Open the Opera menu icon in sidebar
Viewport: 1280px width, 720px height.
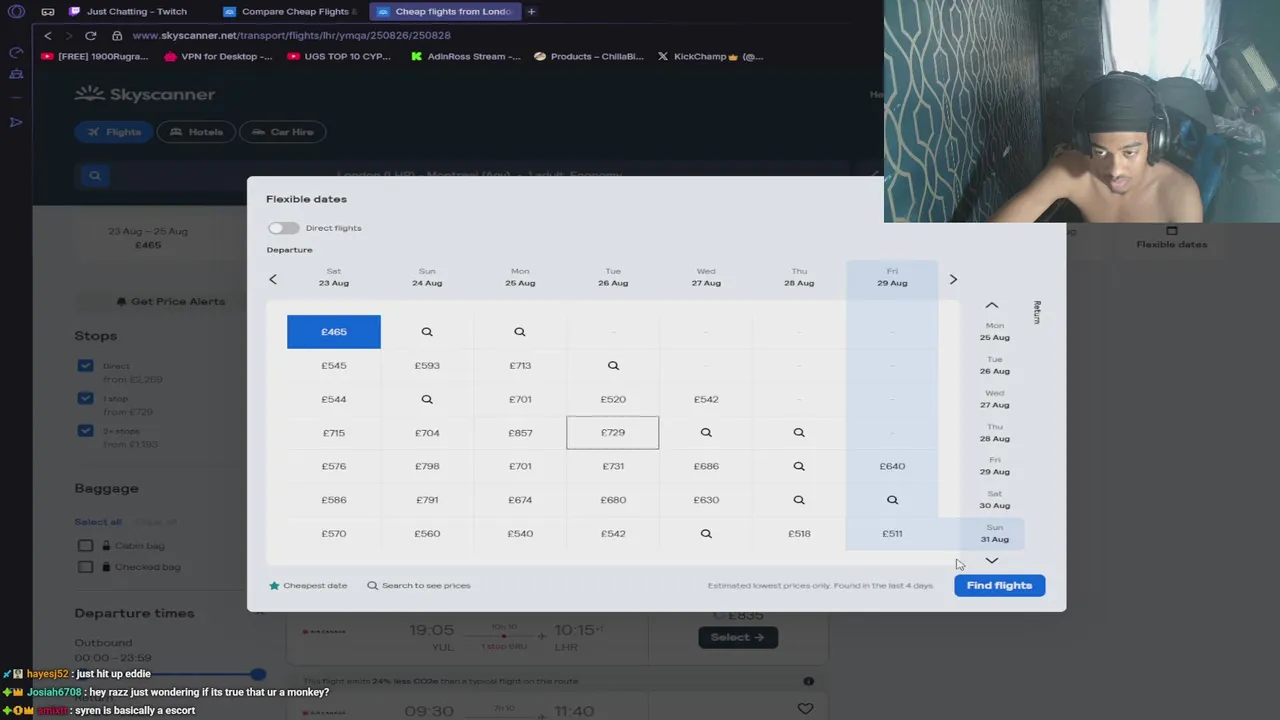[x=16, y=12]
